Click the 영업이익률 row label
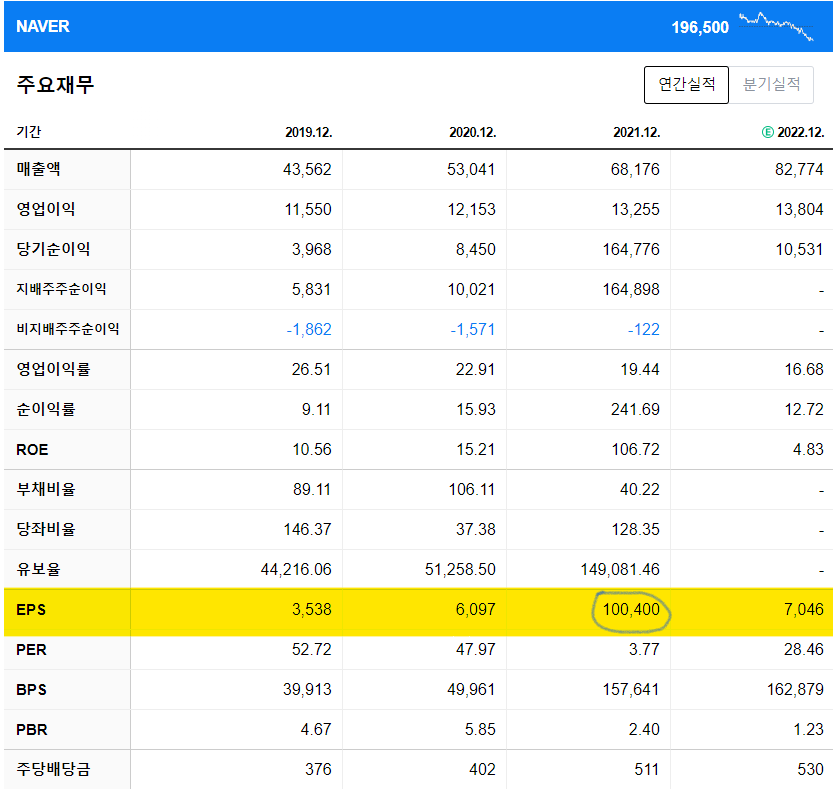The height and width of the screenshot is (789, 835). (53, 368)
